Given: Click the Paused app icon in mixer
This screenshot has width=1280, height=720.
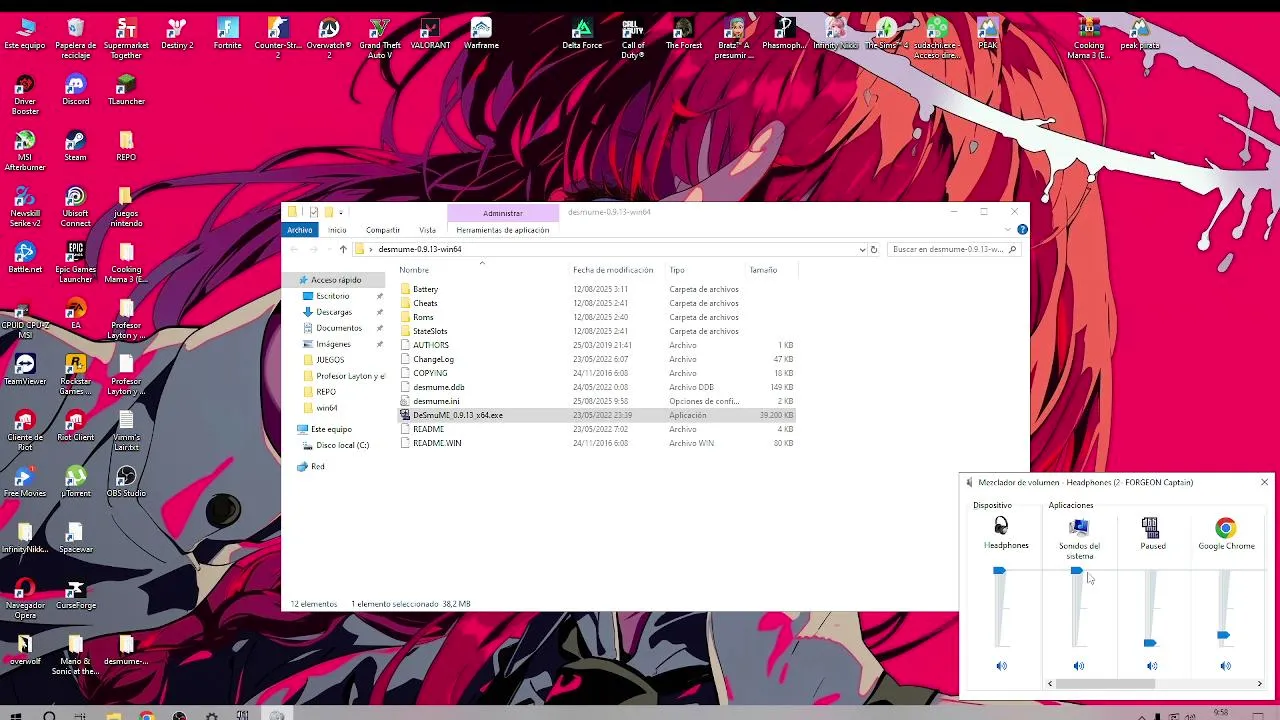Looking at the screenshot, I should 1150,527.
